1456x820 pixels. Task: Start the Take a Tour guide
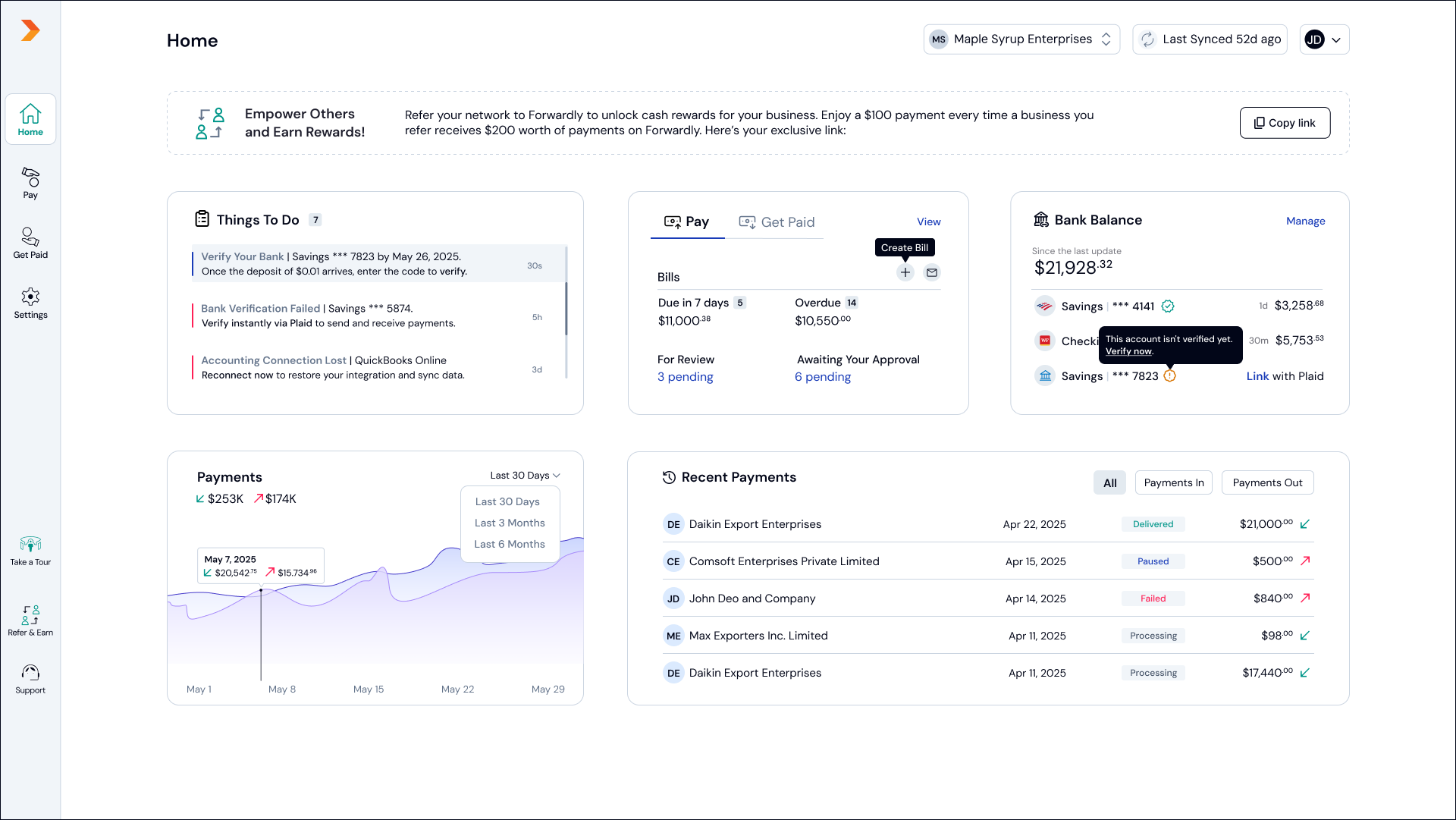click(x=30, y=551)
